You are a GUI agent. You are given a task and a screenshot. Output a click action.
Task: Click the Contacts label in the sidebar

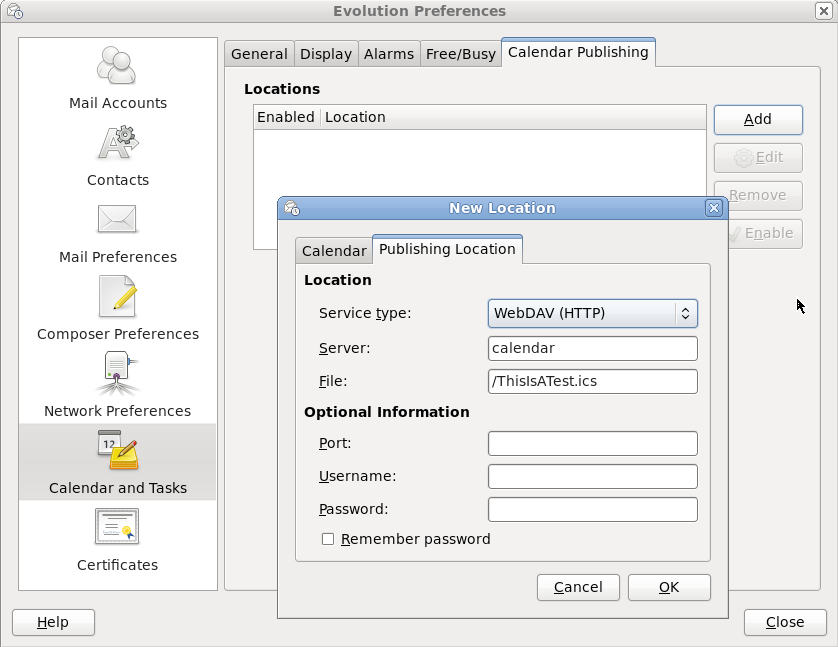point(118,180)
